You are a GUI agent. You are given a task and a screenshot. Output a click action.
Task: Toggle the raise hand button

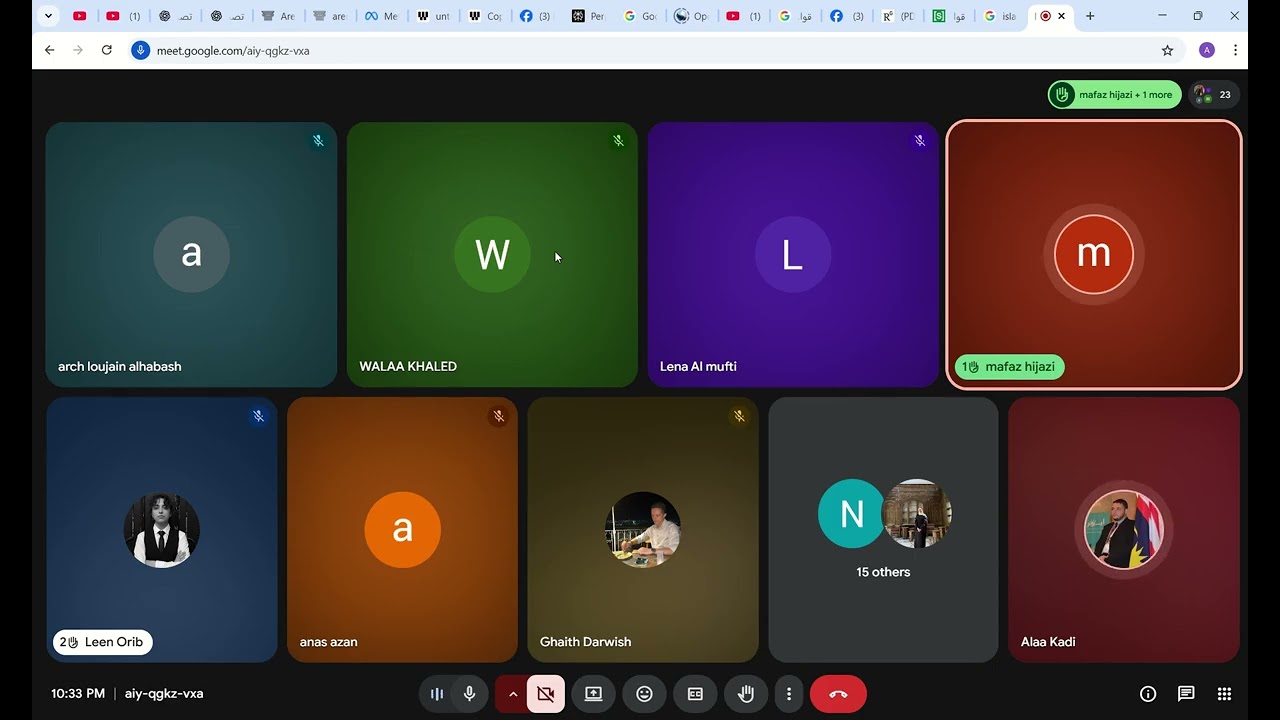point(746,694)
